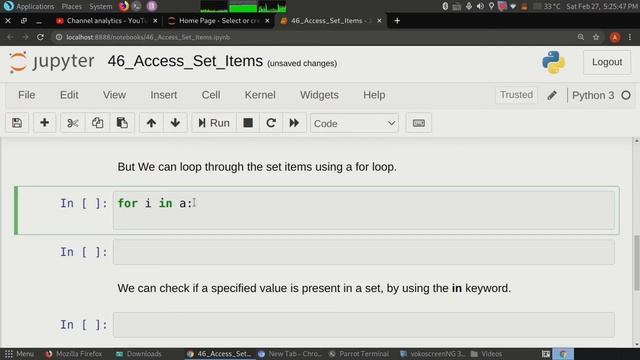Image resolution: width=640 pixels, height=360 pixels.
Task: Open the cell type Code dropdown
Action: pyautogui.click(x=354, y=123)
